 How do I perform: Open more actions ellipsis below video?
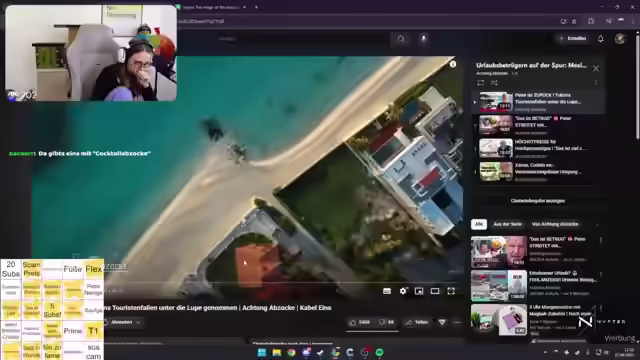(x=457, y=322)
